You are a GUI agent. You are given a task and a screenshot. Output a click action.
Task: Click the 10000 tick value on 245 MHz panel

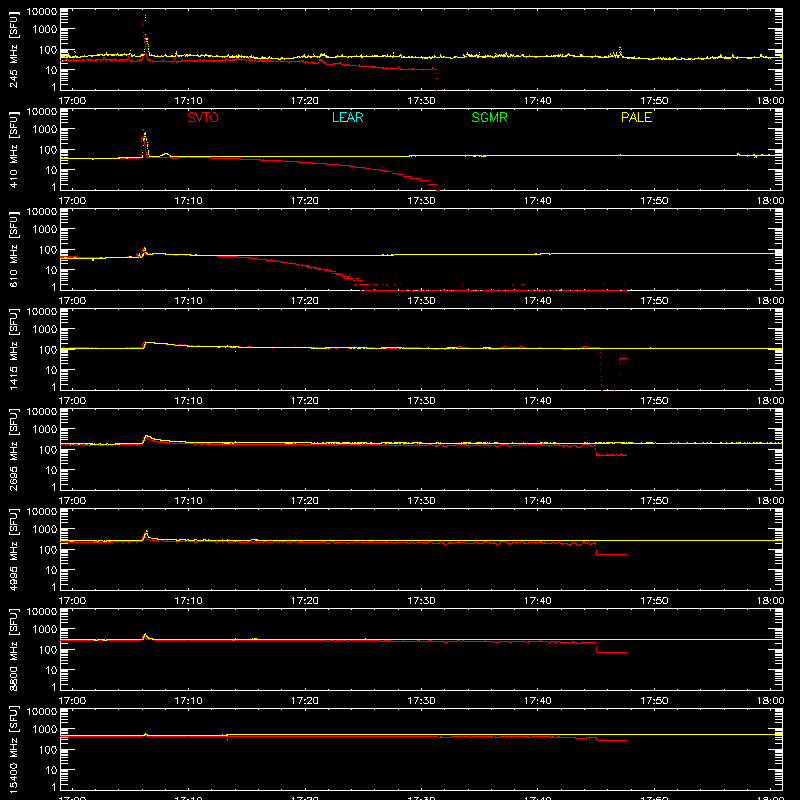42,12
